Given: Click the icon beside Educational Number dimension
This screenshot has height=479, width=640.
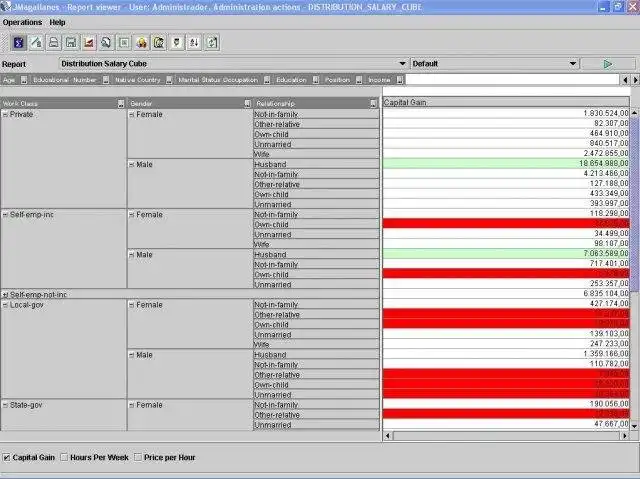Looking at the screenshot, I should (106, 80).
